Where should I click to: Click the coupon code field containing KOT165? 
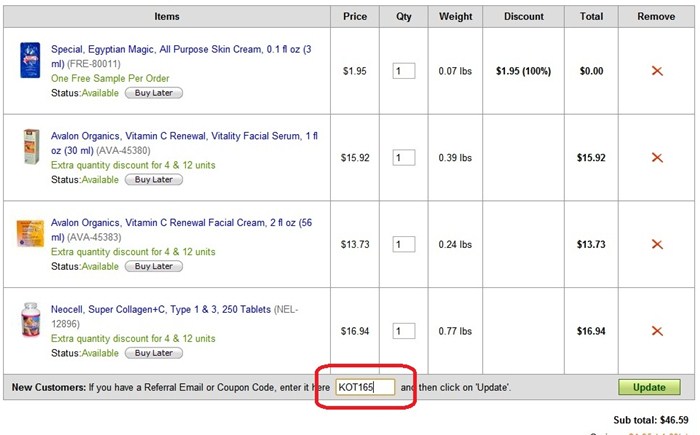(365, 387)
